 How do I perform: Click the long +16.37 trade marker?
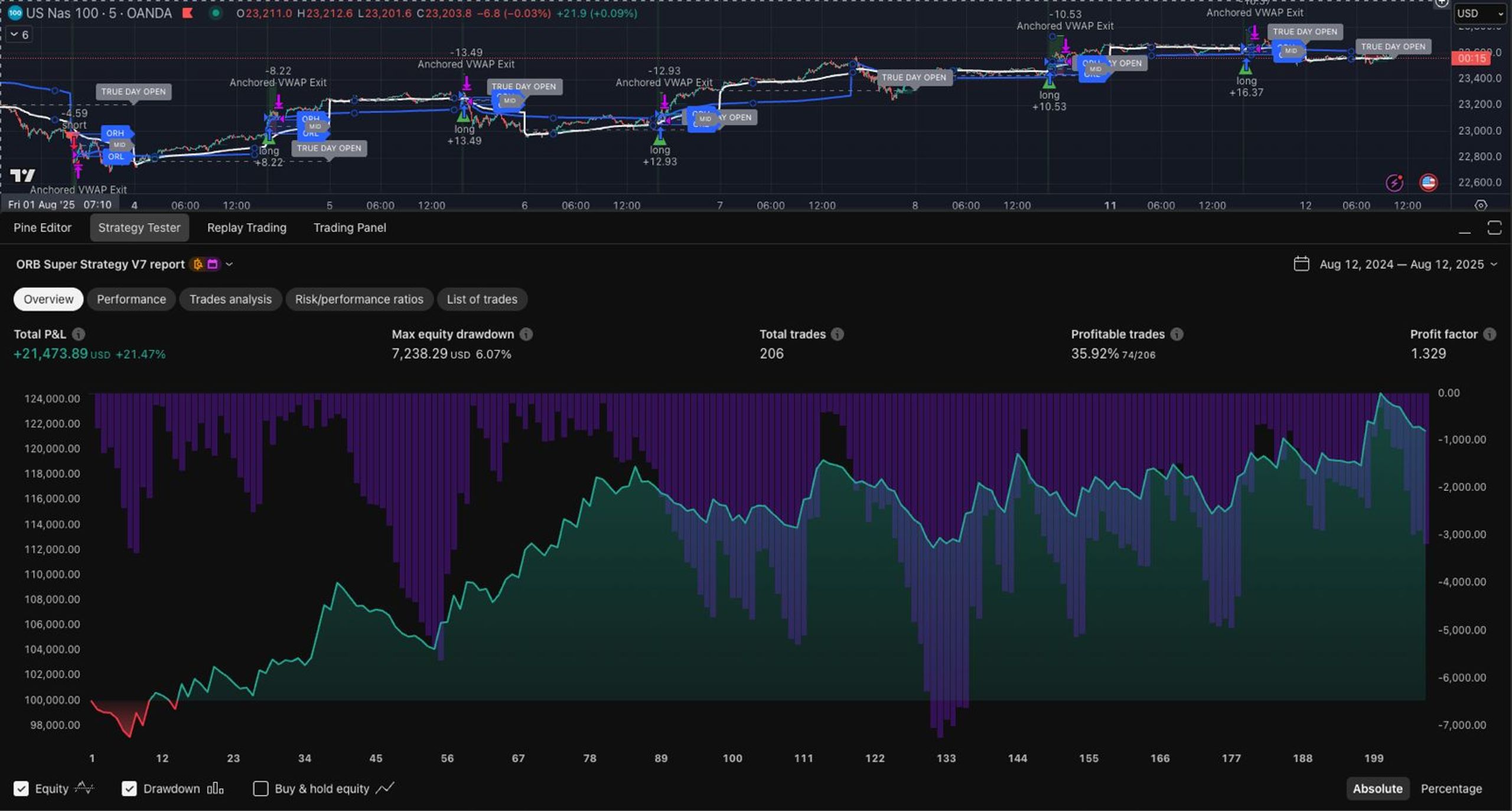coord(1246,86)
